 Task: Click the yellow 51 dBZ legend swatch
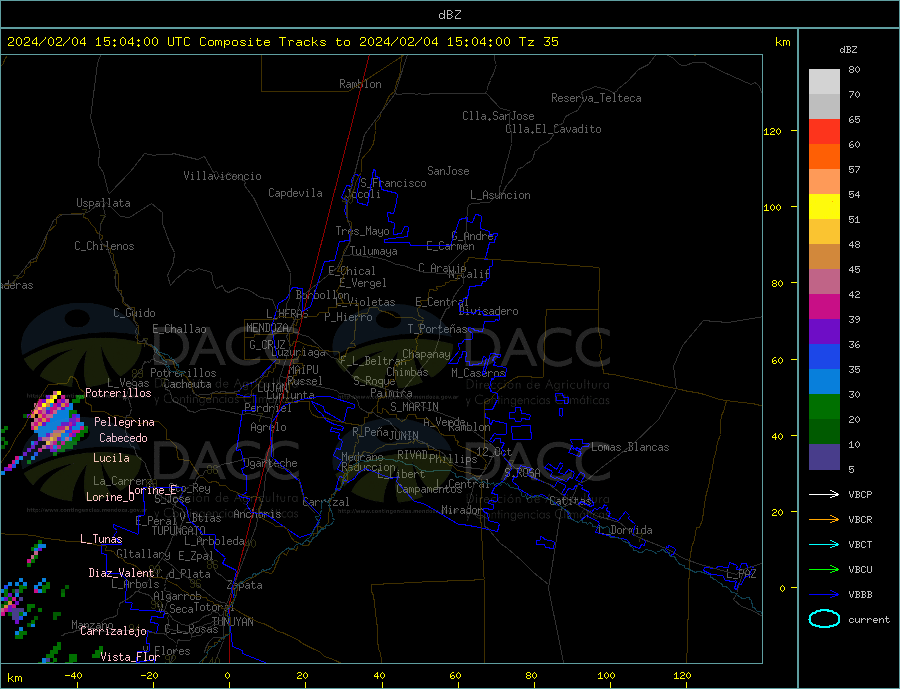click(x=824, y=207)
